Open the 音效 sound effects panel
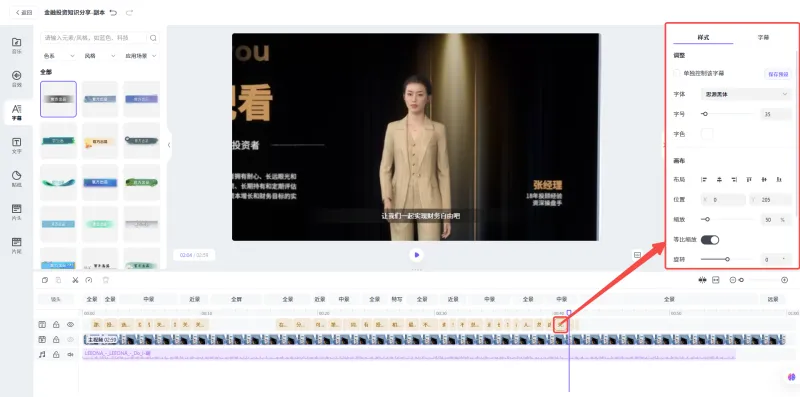The width and height of the screenshot is (800, 397). 16,79
